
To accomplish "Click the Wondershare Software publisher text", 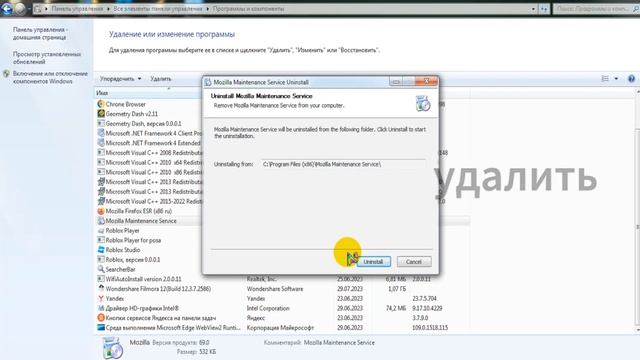I will click(x=275, y=289).
